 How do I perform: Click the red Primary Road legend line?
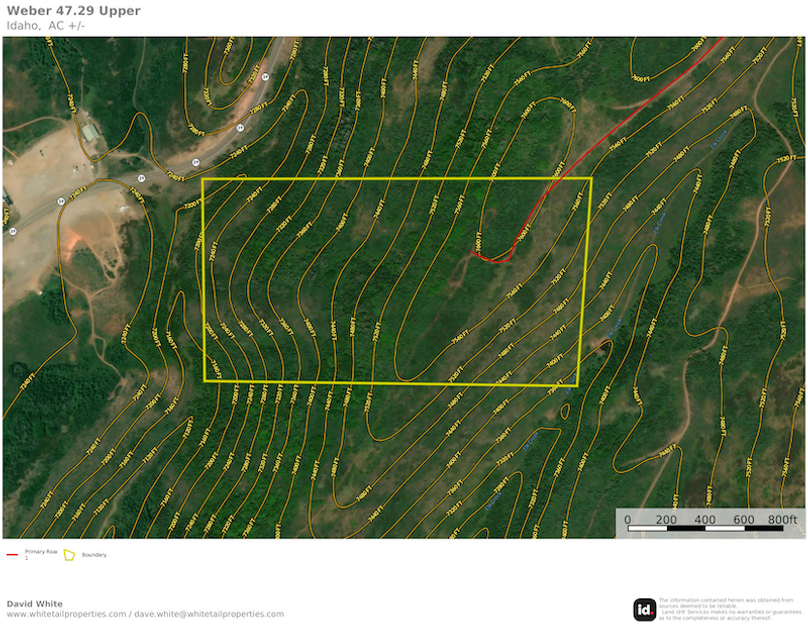(x=12, y=555)
